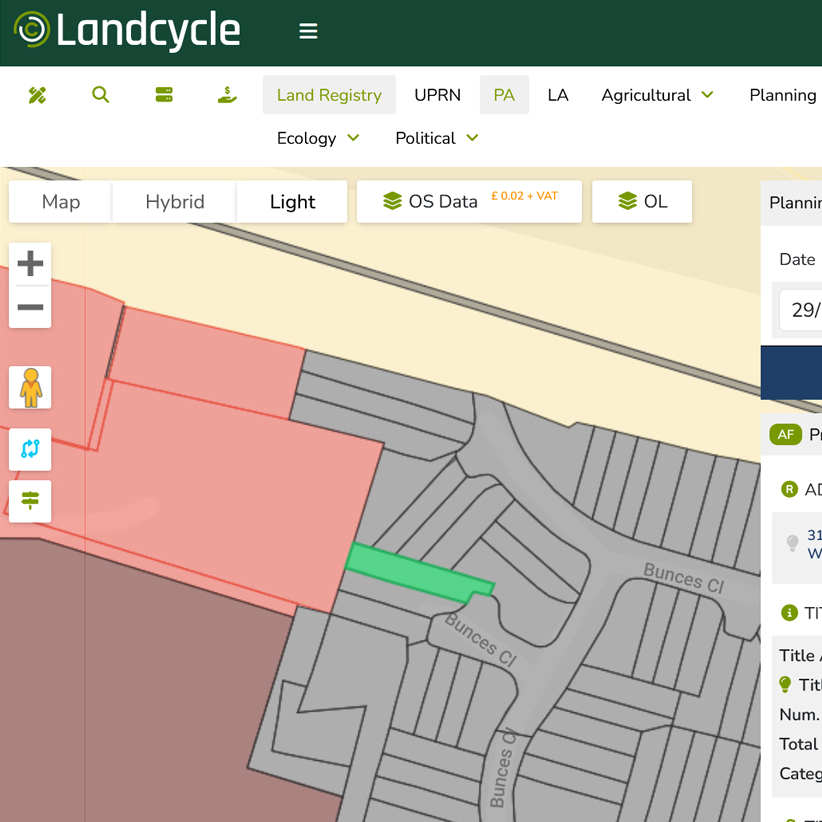Click the green AF badge
822x822 pixels.
pos(785,434)
